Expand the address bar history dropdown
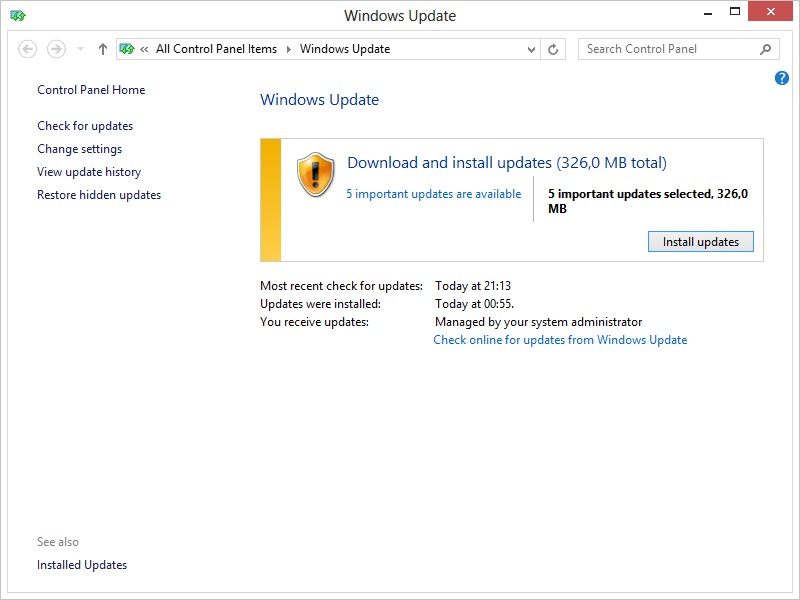 tap(531, 49)
